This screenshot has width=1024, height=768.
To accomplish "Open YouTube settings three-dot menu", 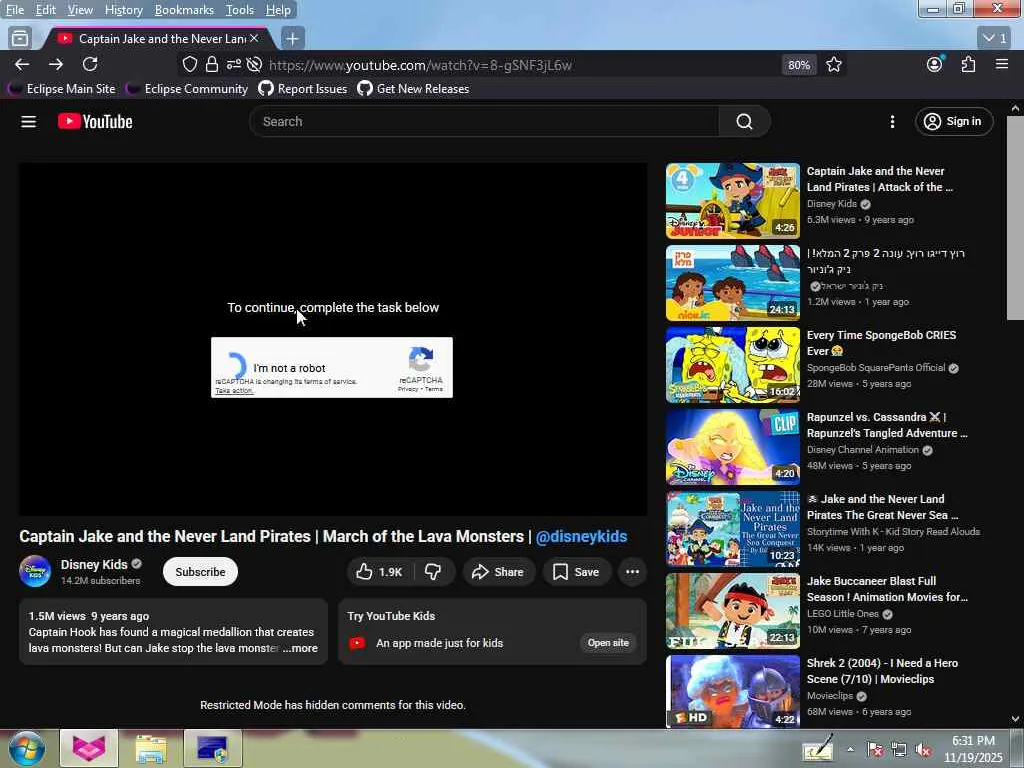I will pyautogui.click(x=892, y=121).
